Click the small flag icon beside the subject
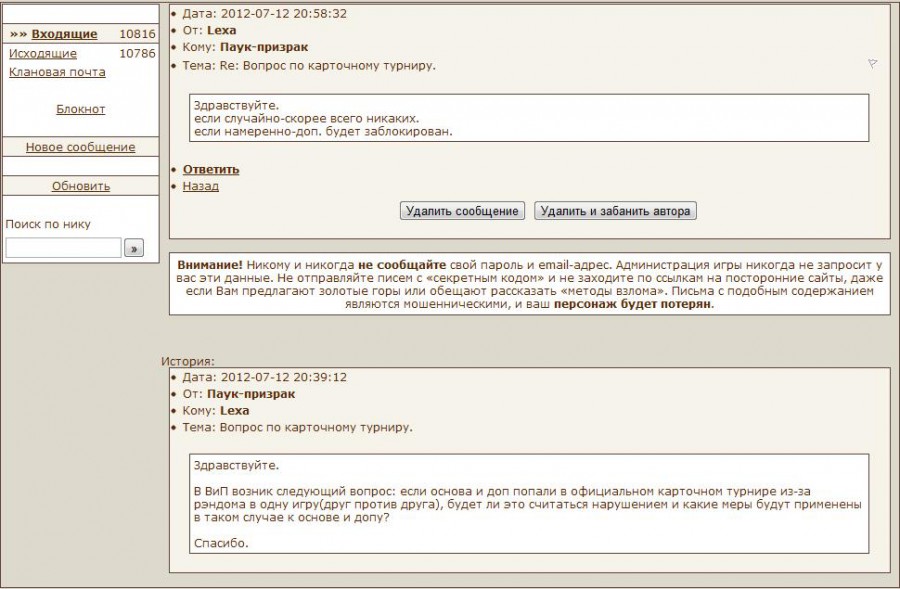The width and height of the screenshot is (900, 589). pyautogui.click(x=872, y=64)
